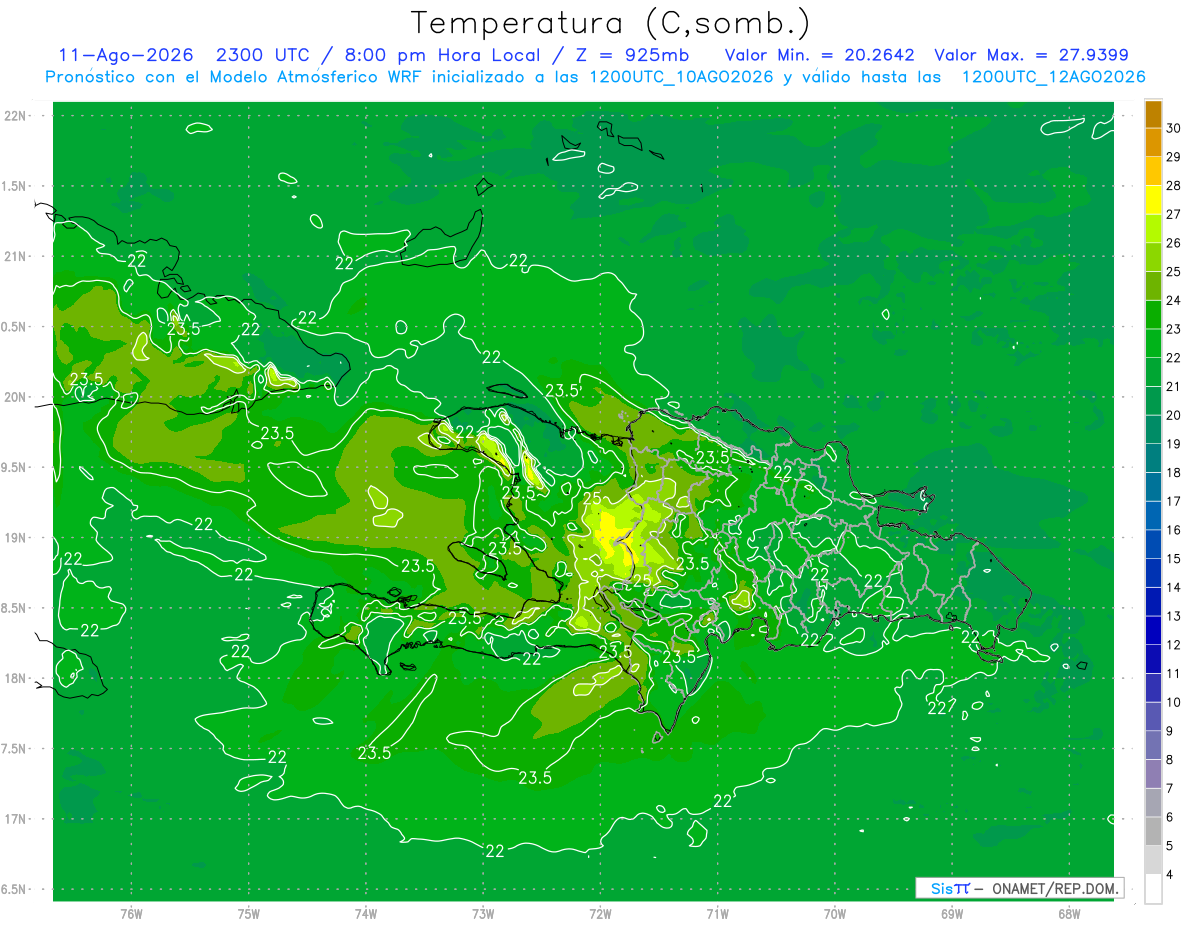Click the color scale label '7'

point(1170,788)
